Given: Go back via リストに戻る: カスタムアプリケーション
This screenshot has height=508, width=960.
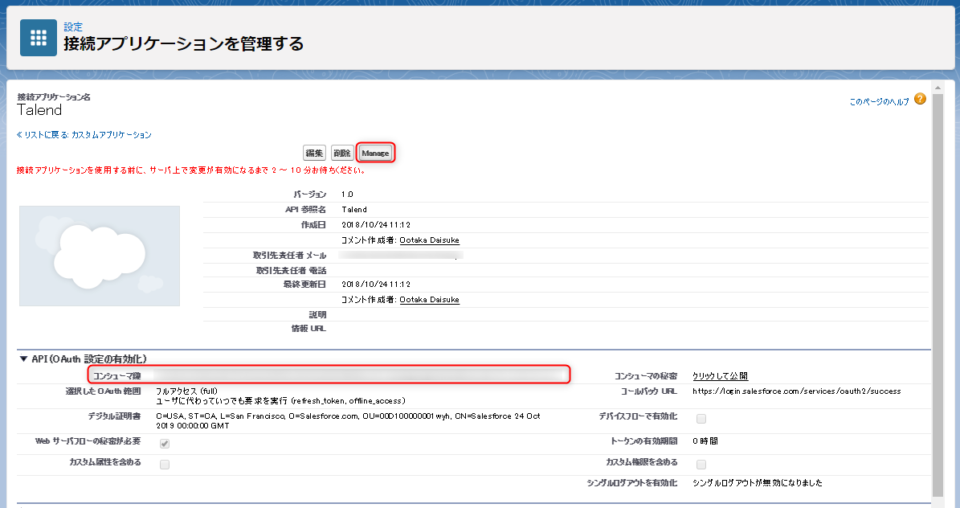Looking at the screenshot, I should [84, 134].
